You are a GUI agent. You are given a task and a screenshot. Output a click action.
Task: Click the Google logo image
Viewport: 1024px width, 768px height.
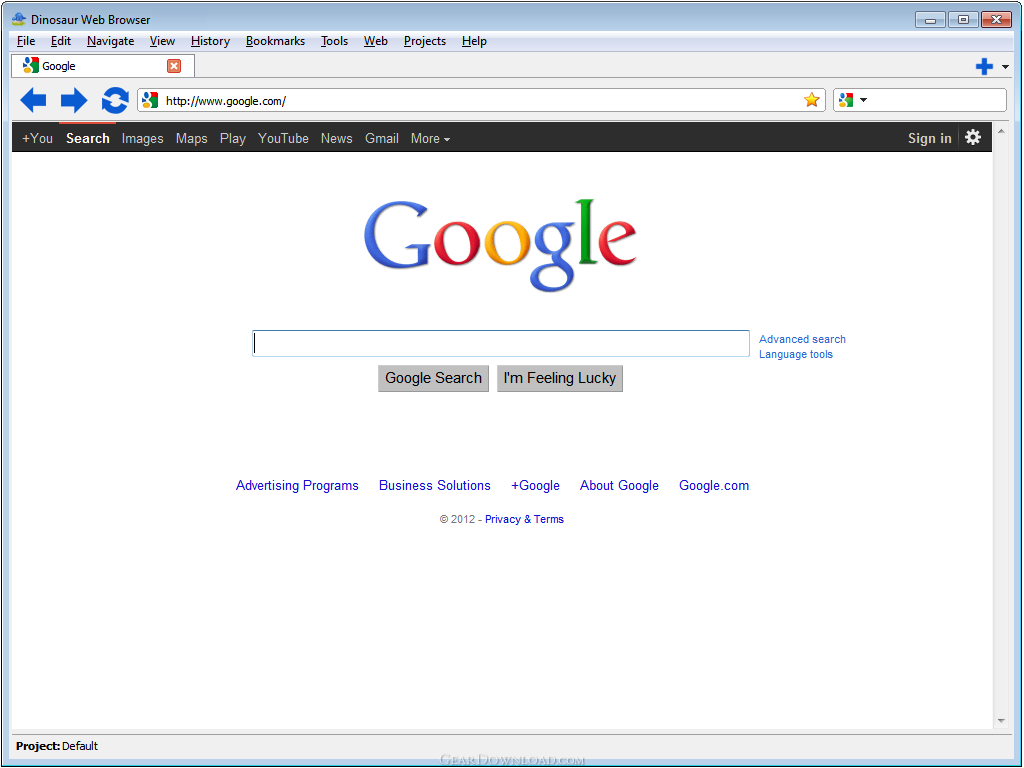click(500, 245)
